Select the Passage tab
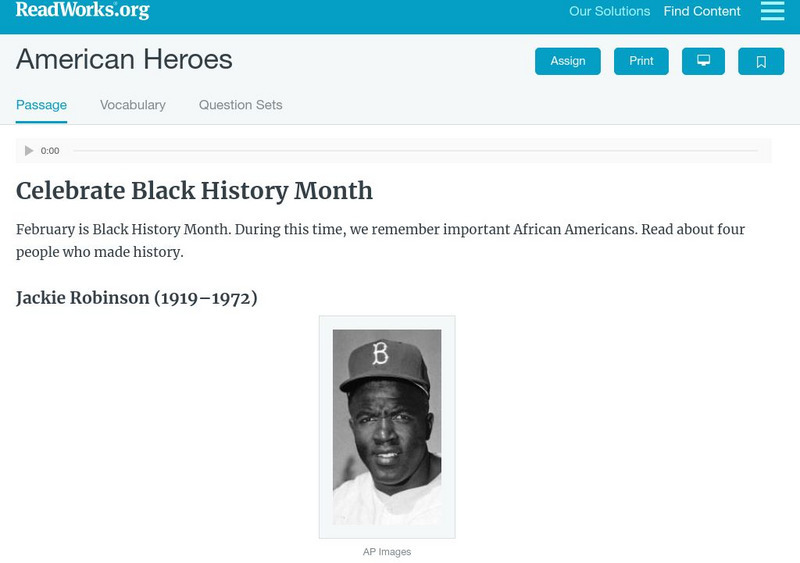The width and height of the screenshot is (800, 563). 41,105
